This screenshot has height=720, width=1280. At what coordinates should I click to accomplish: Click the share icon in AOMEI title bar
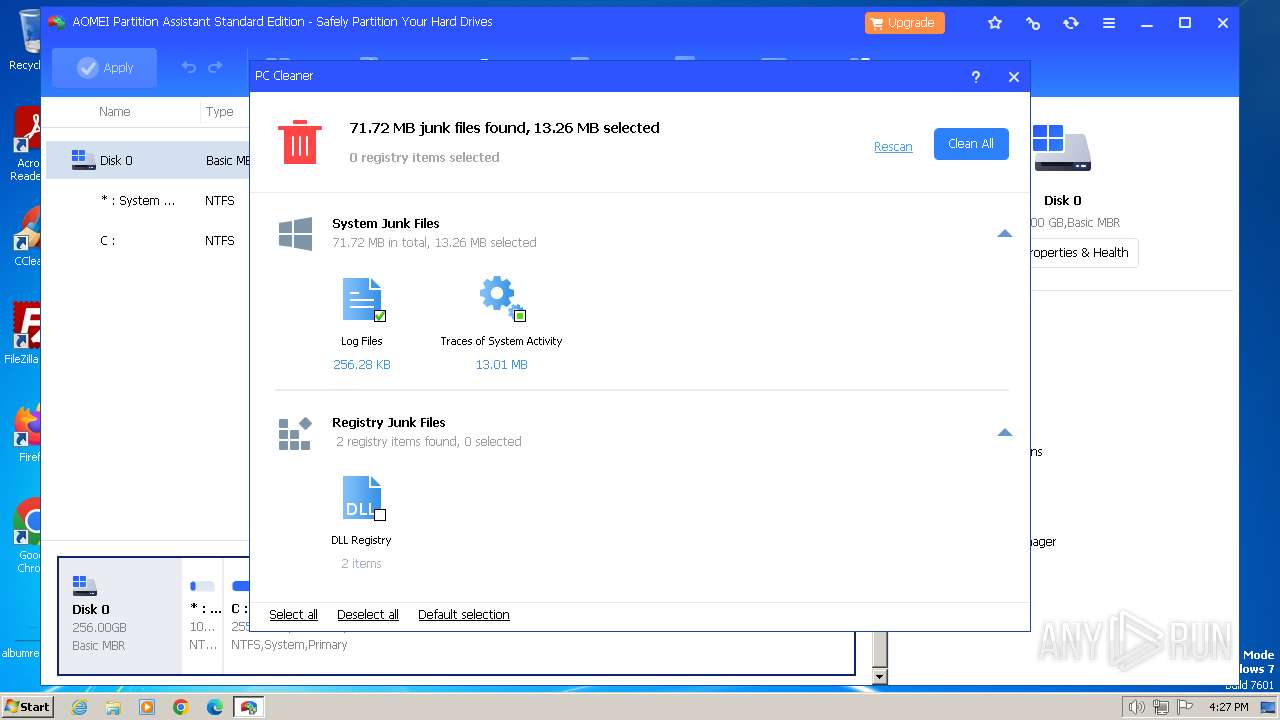click(1033, 23)
